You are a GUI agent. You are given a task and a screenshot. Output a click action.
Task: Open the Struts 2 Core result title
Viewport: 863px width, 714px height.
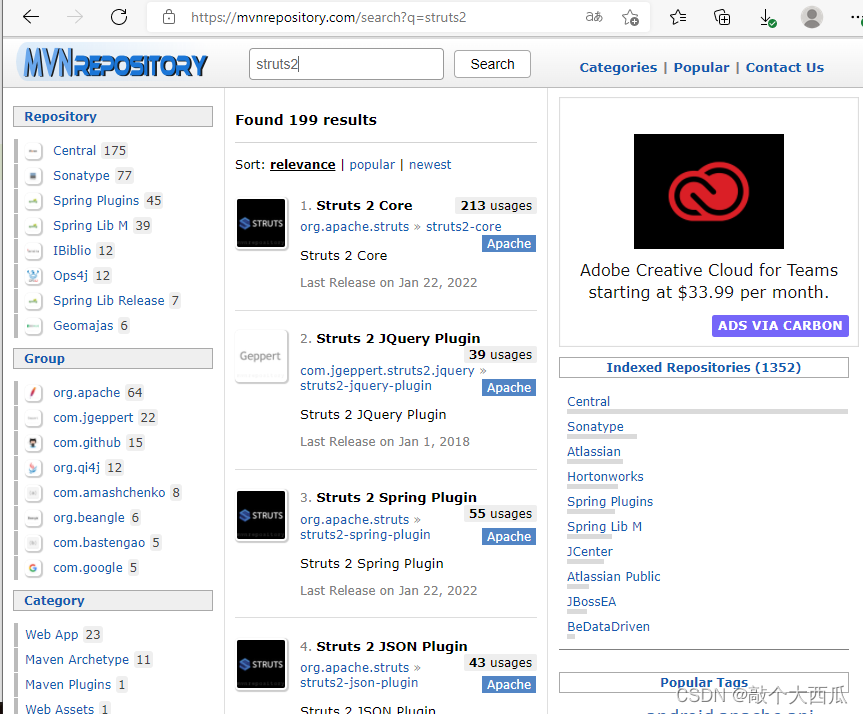pyautogui.click(x=364, y=205)
